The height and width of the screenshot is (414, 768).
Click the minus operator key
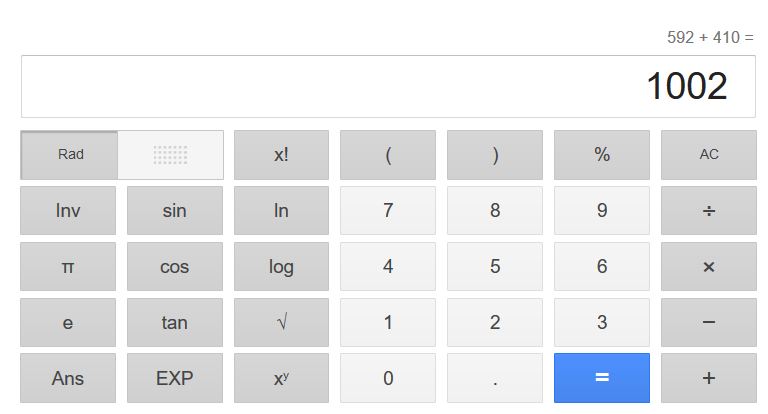point(708,323)
